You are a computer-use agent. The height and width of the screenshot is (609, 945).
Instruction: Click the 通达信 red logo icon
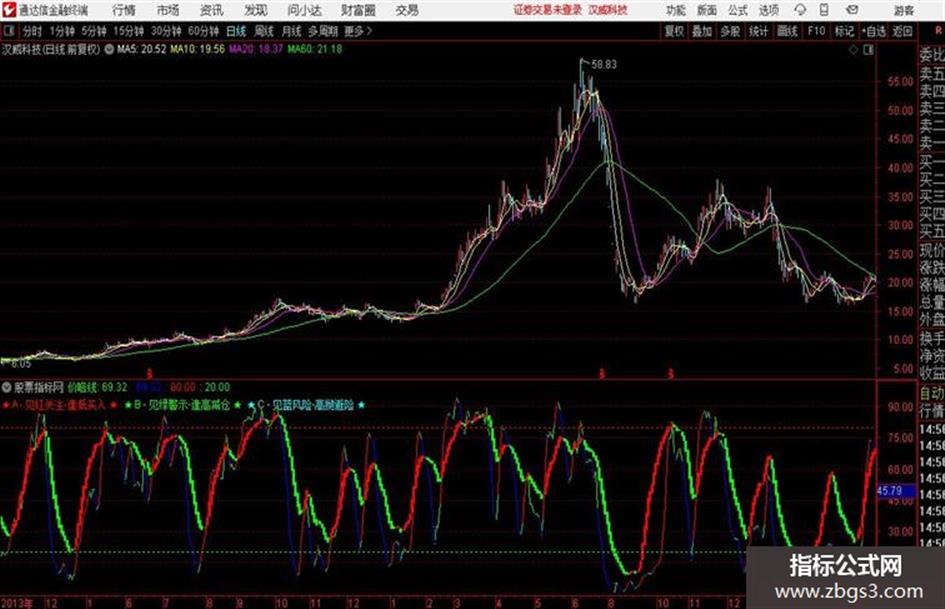coord(9,10)
